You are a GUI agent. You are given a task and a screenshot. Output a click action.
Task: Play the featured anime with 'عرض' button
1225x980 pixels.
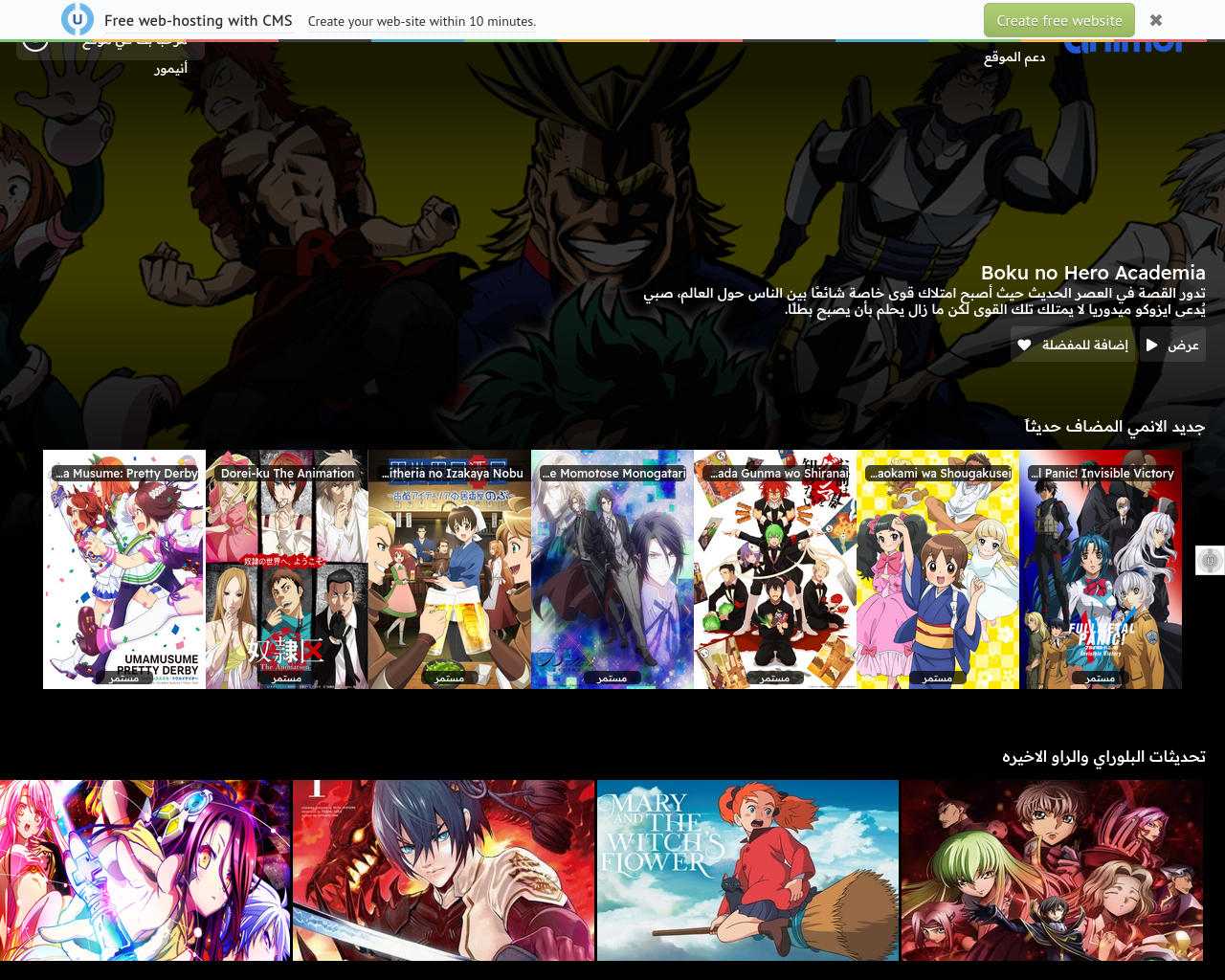click(1172, 345)
